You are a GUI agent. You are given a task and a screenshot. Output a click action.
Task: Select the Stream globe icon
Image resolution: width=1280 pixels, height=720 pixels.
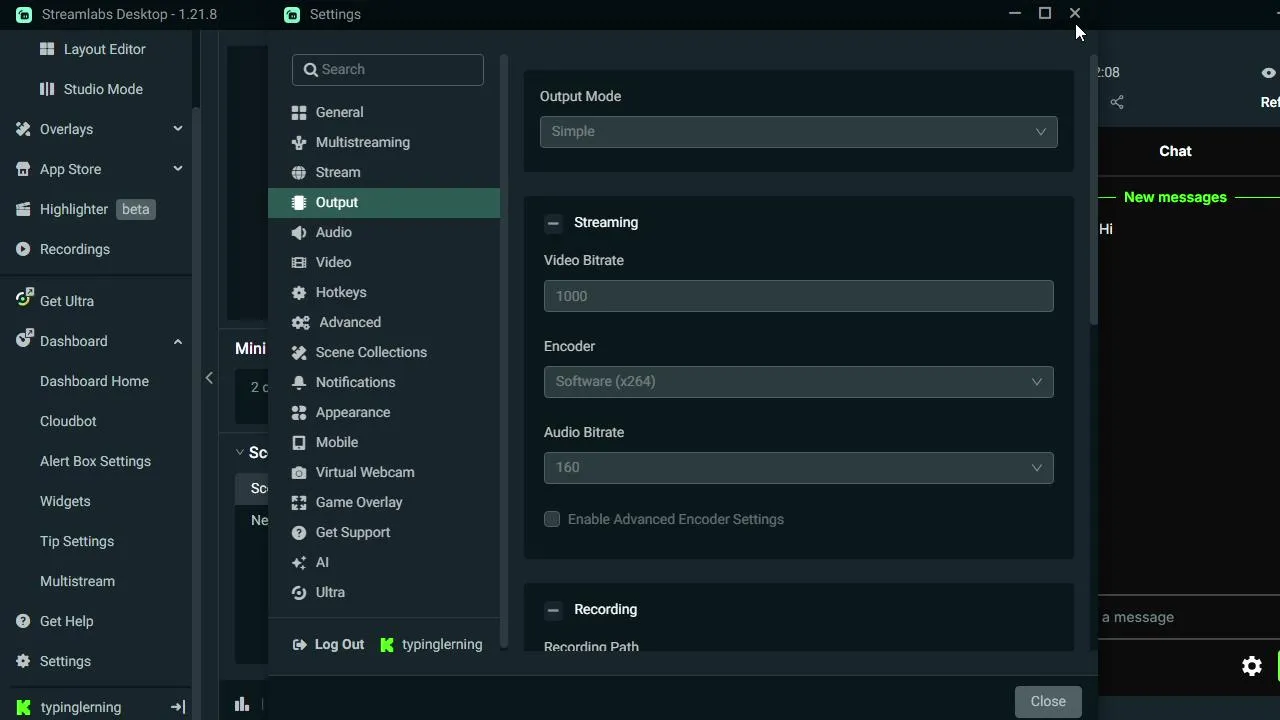pyautogui.click(x=299, y=172)
